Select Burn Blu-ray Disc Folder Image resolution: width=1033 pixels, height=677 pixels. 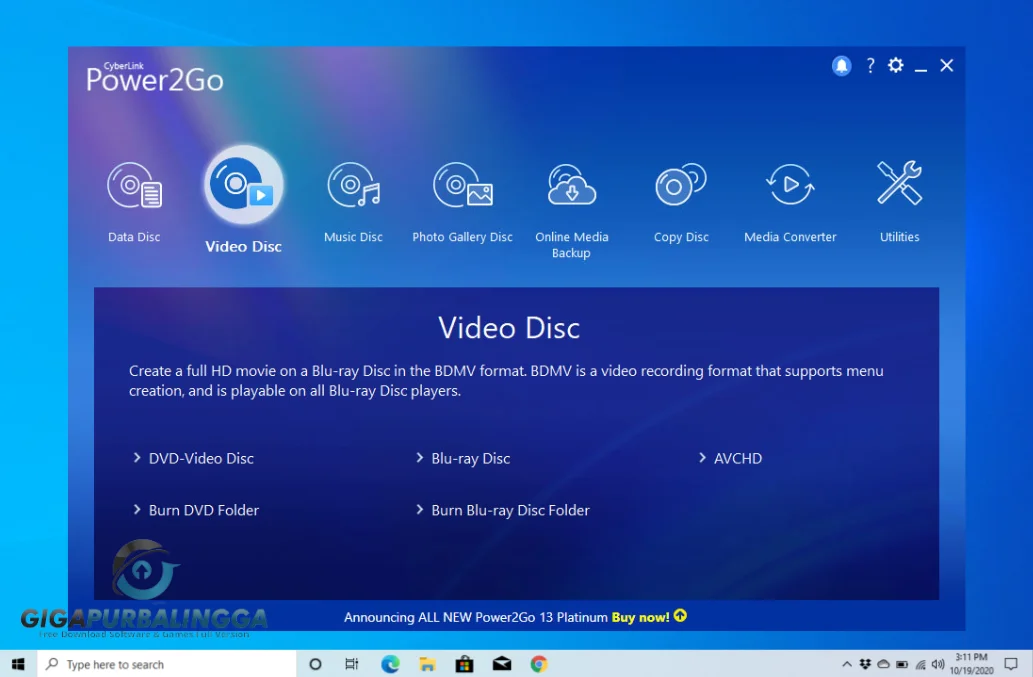(510, 510)
